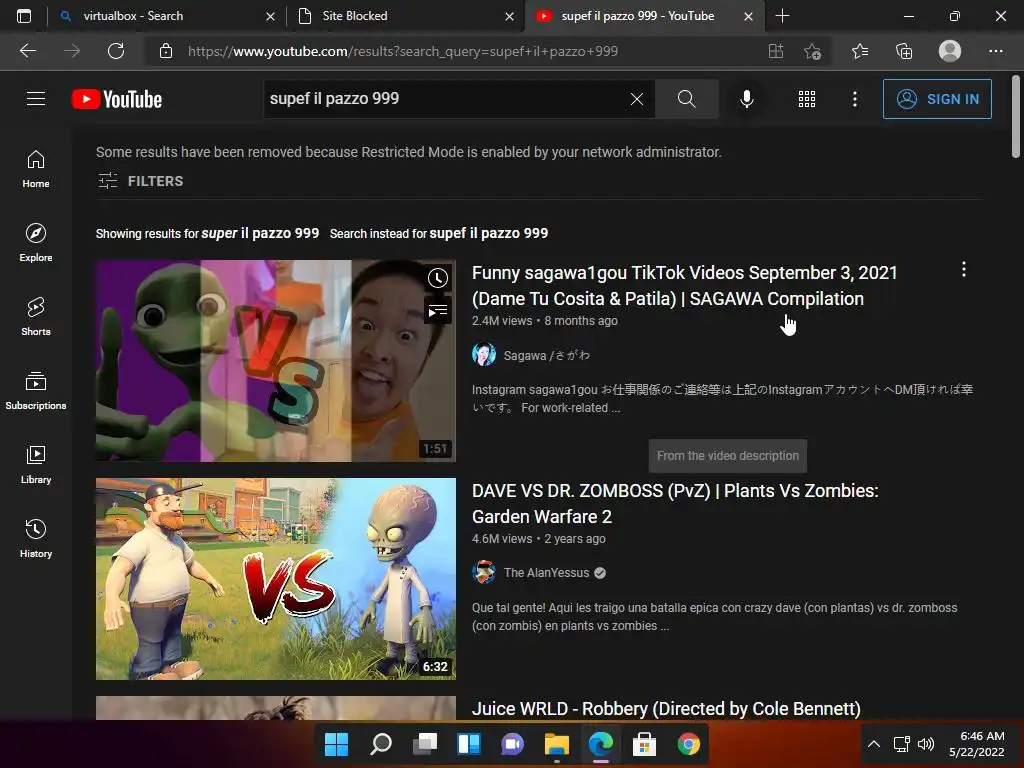
Task: Open The AlanYessus channel avatar
Action: point(484,572)
